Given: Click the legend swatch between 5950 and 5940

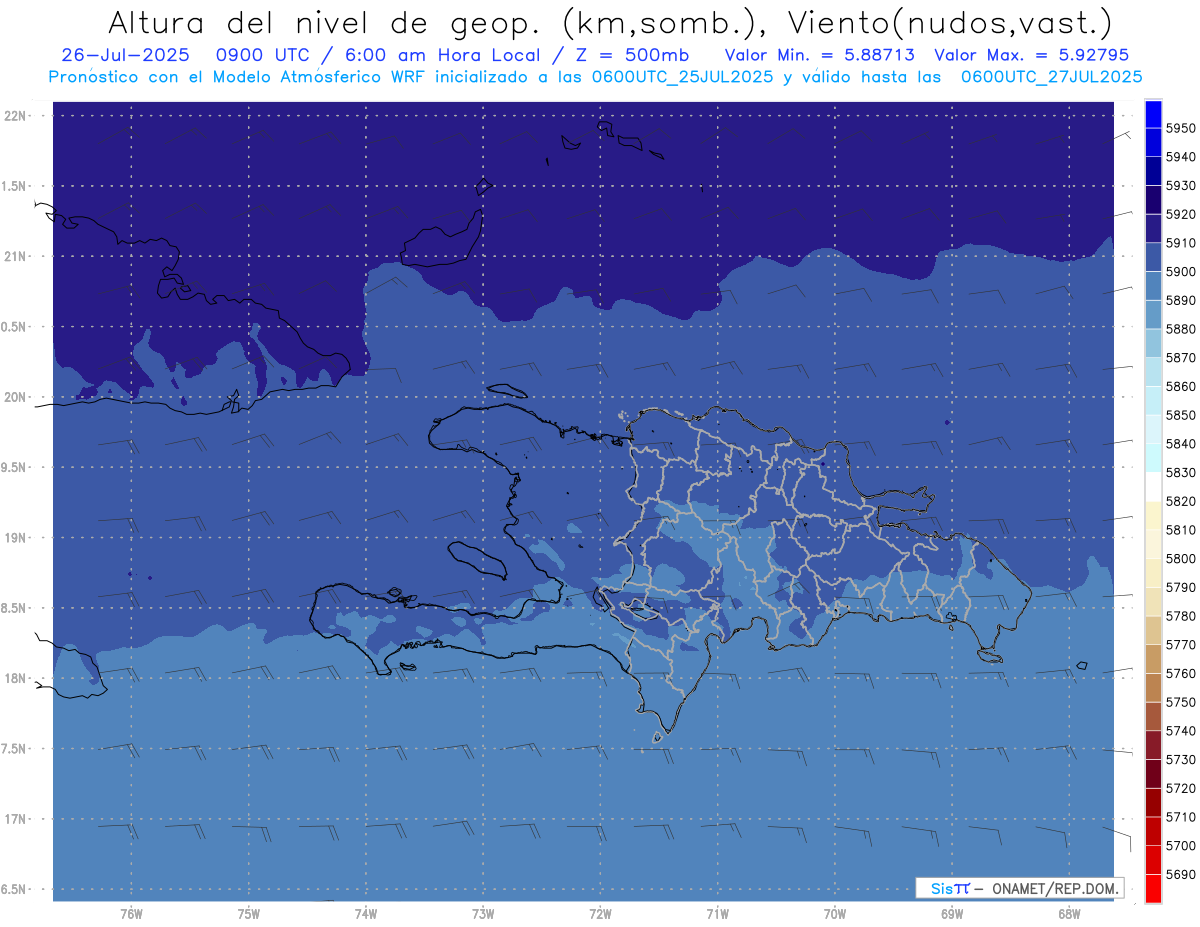Looking at the screenshot, I should tap(1153, 143).
